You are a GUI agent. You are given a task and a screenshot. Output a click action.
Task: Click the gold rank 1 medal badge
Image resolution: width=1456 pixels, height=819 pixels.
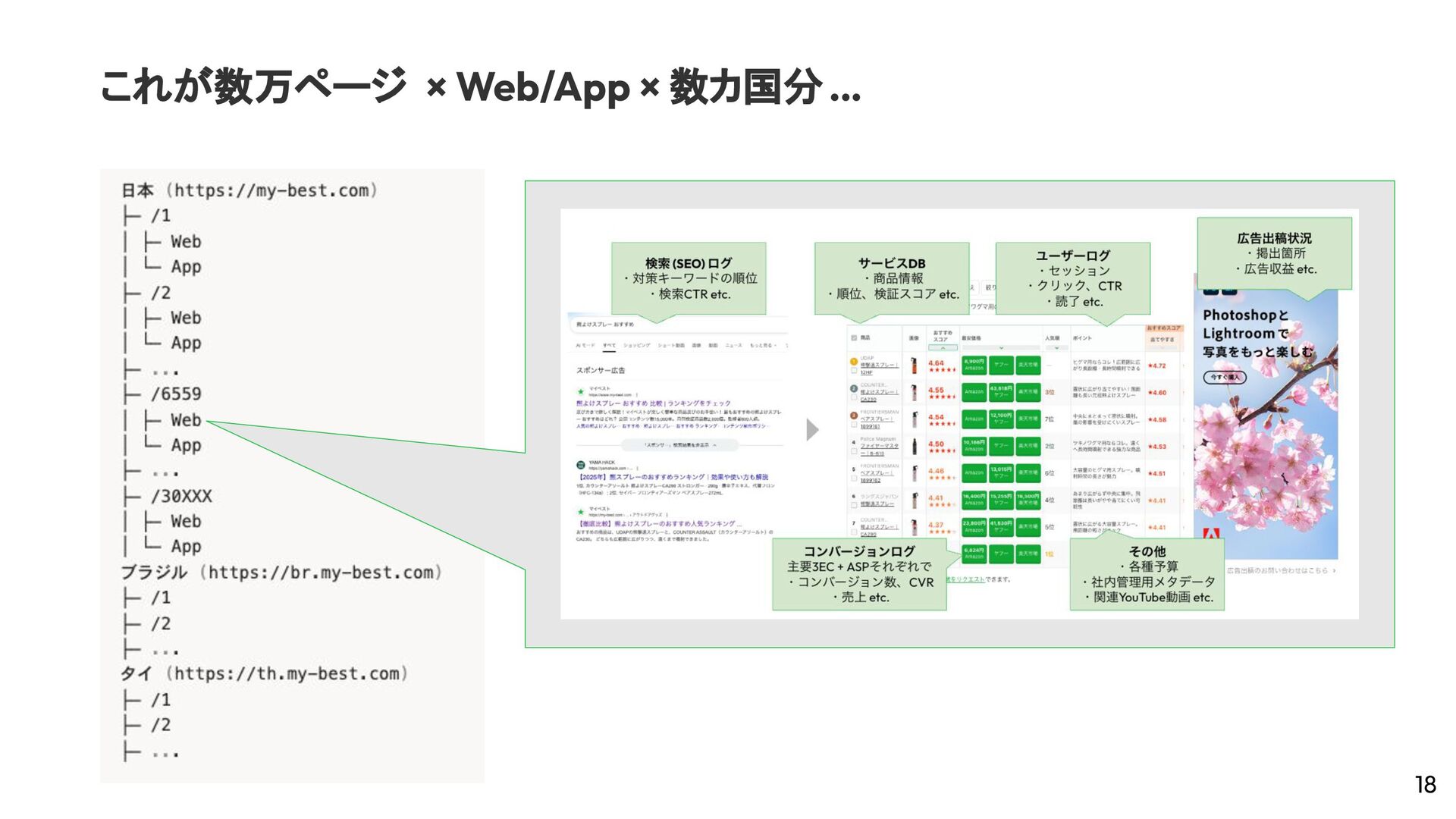pyautogui.click(x=854, y=361)
